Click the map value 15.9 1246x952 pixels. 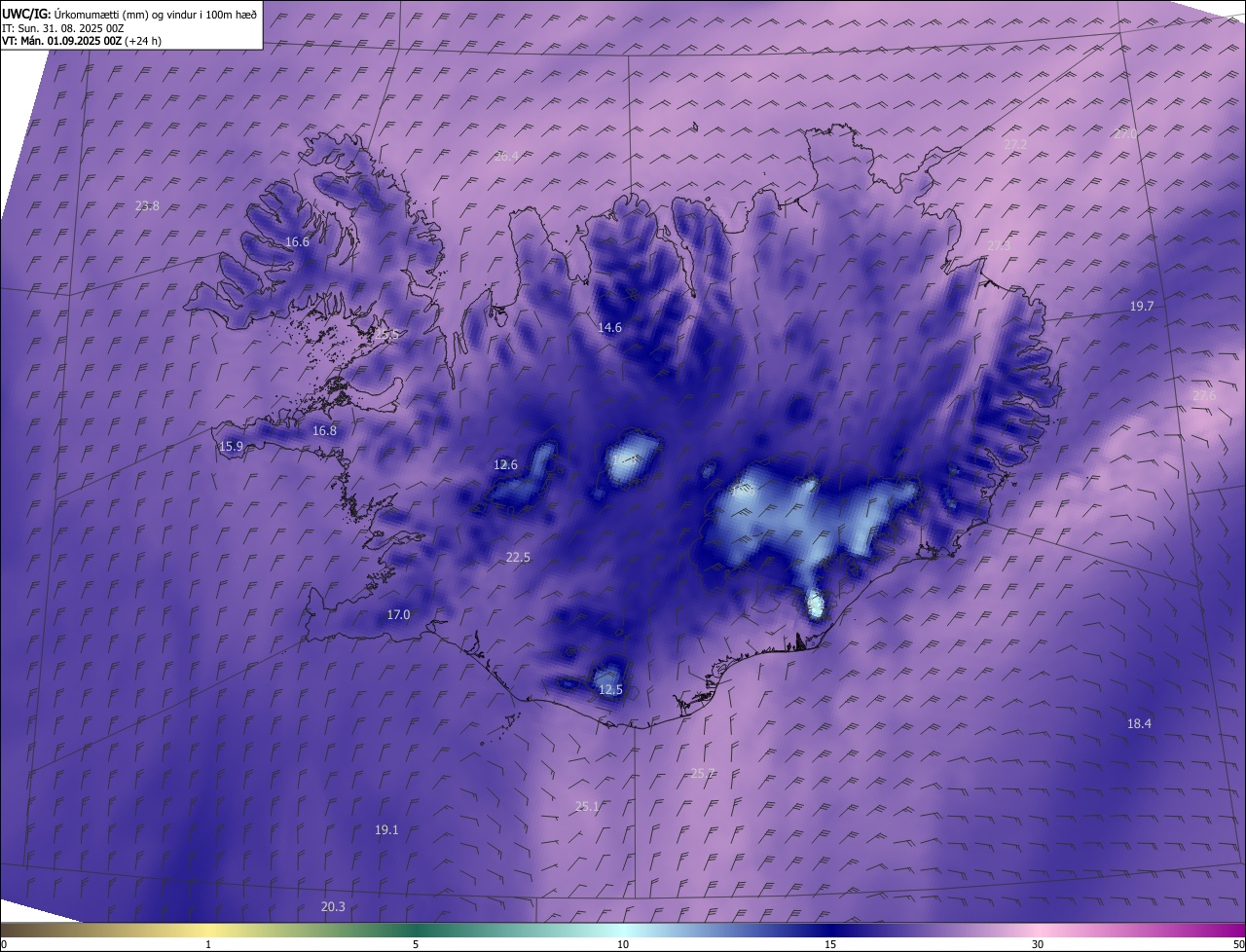(231, 447)
